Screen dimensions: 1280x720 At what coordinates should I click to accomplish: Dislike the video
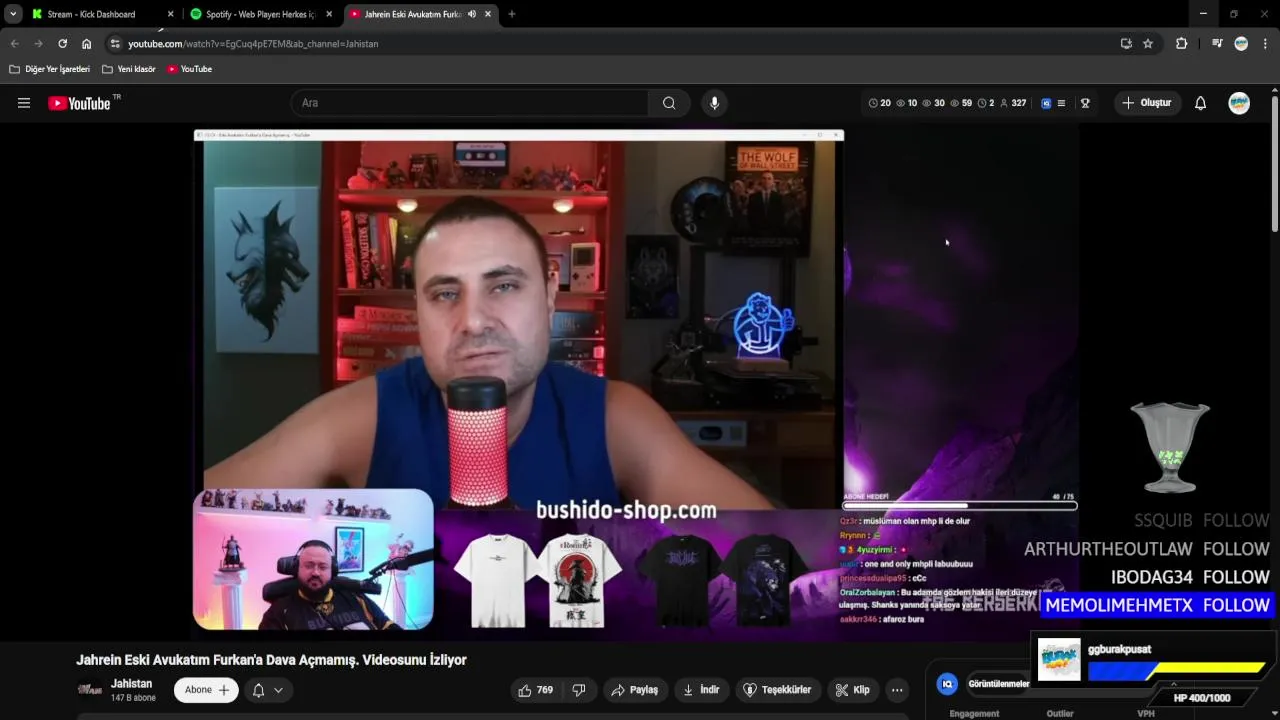pos(579,690)
